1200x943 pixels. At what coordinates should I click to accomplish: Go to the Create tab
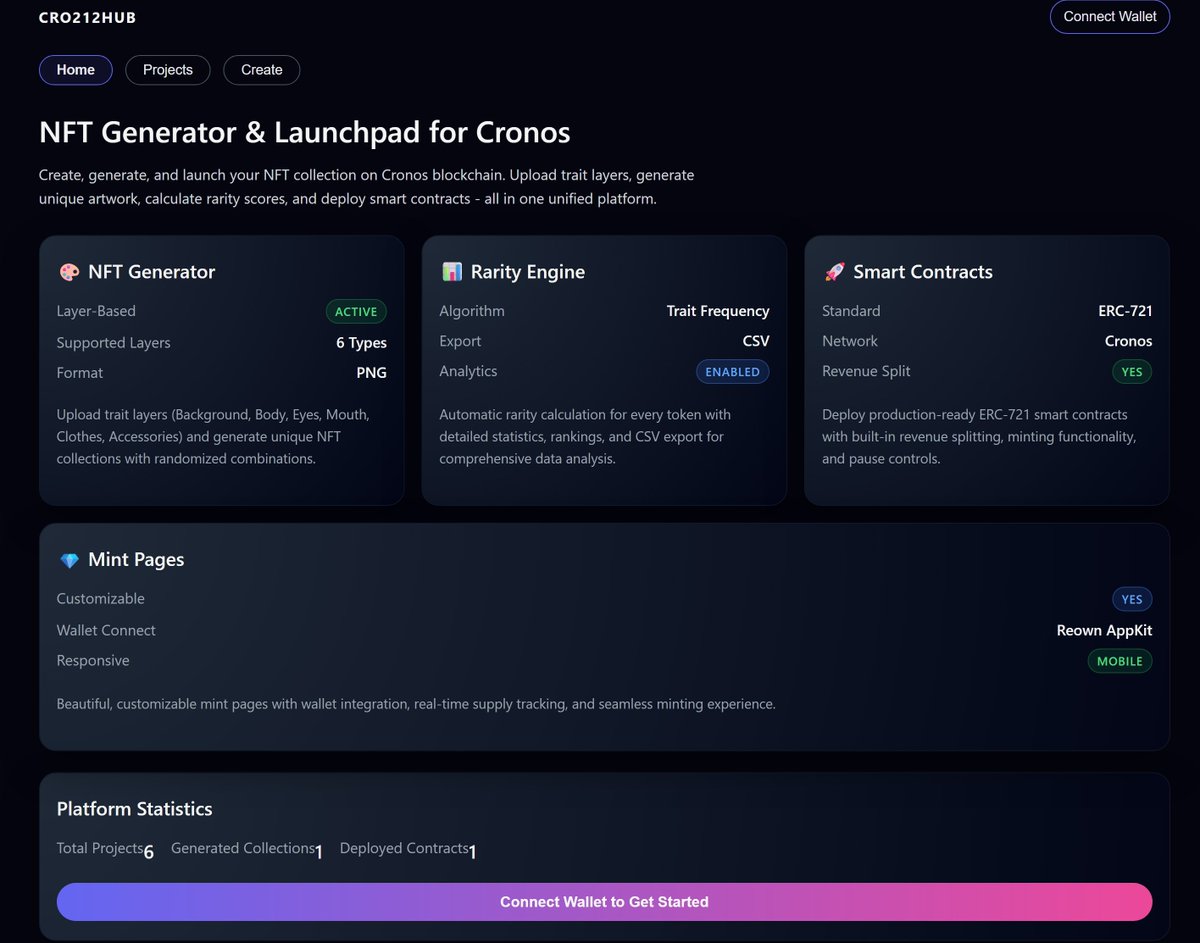click(x=262, y=70)
